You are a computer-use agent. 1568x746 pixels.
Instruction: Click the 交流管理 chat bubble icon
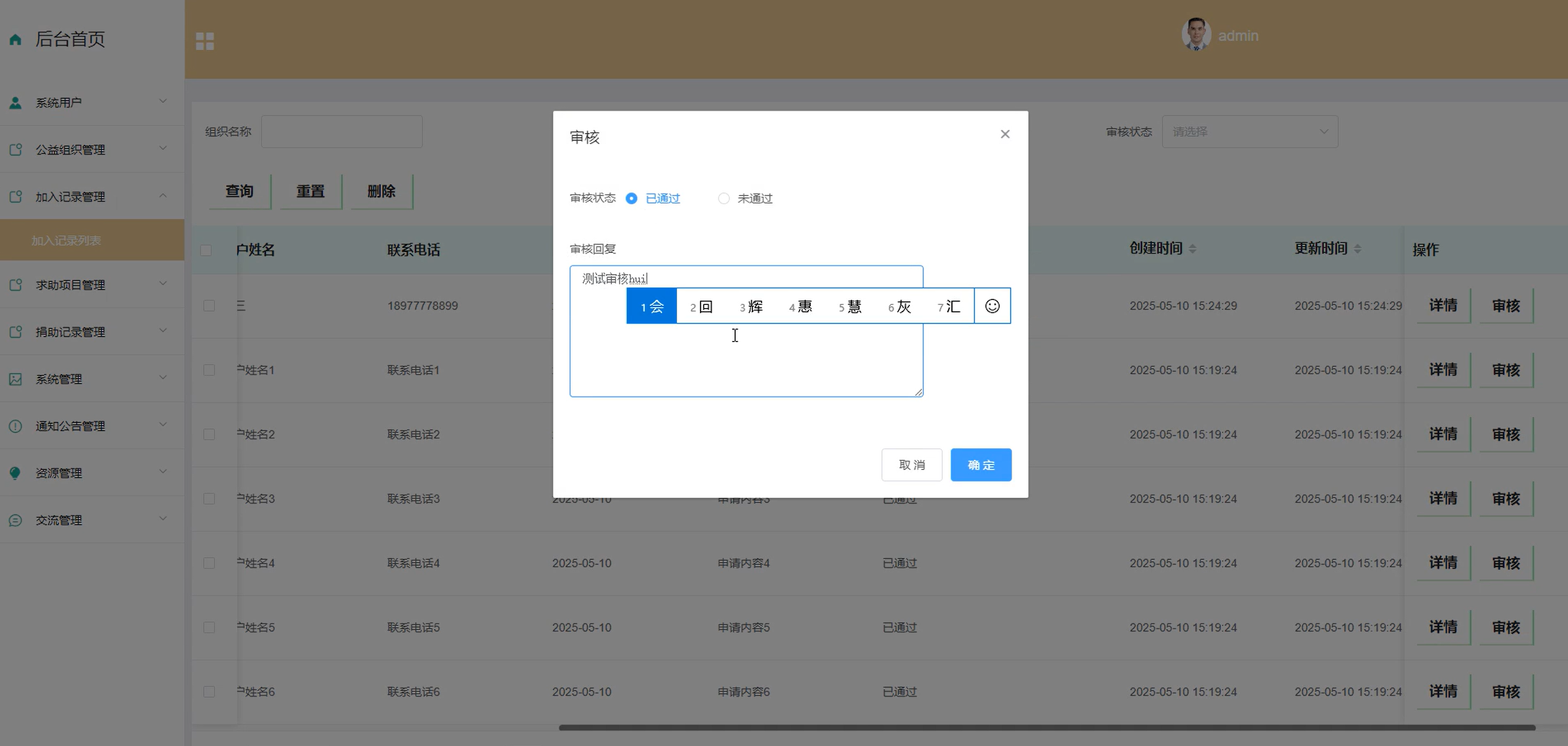click(x=15, y=520)
